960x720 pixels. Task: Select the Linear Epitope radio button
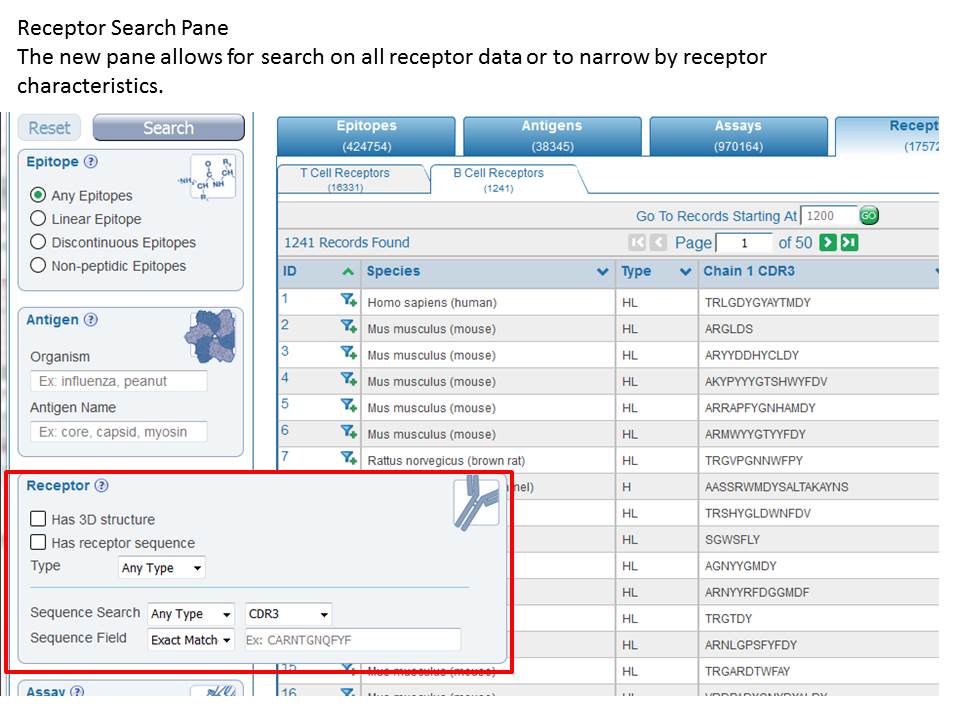[x=39, y=219]
